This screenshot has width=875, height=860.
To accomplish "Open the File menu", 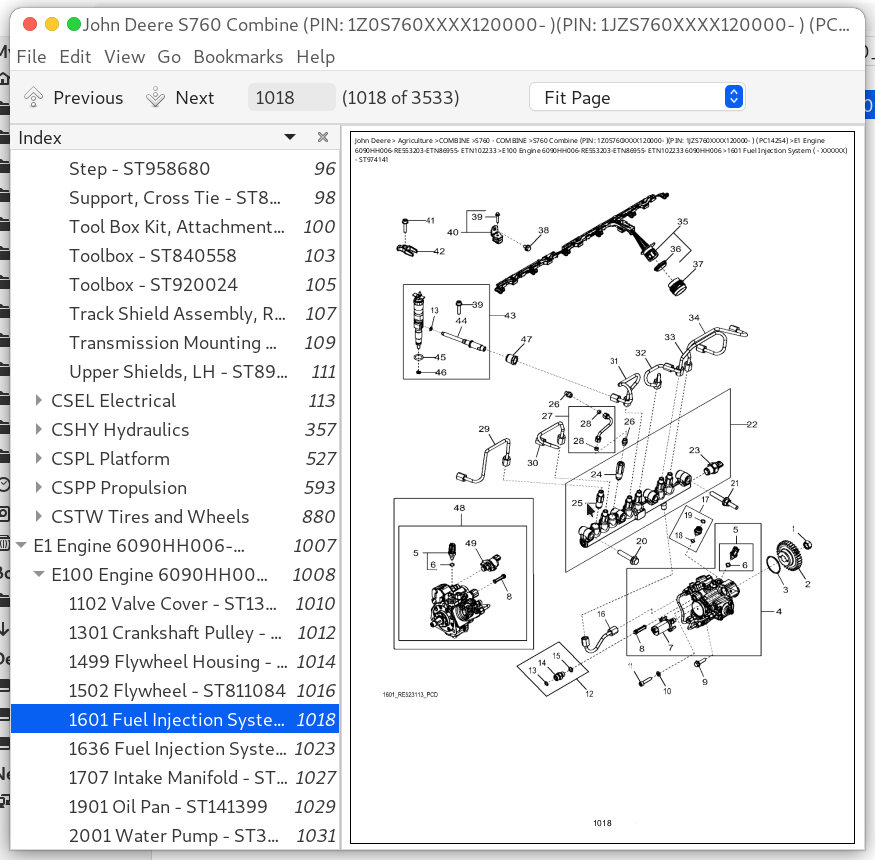I will 31,56.
